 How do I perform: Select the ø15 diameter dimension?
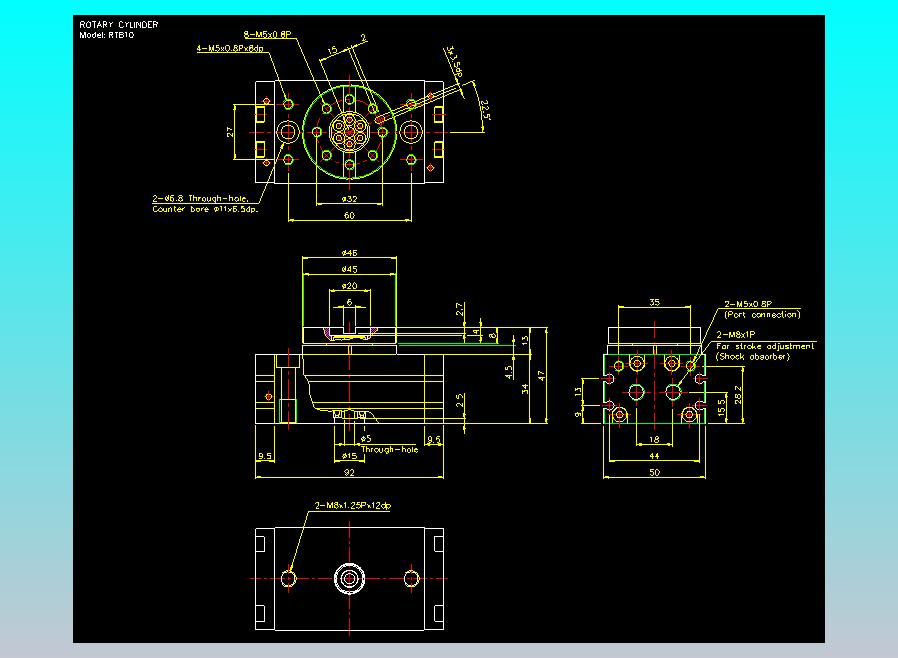349,456
